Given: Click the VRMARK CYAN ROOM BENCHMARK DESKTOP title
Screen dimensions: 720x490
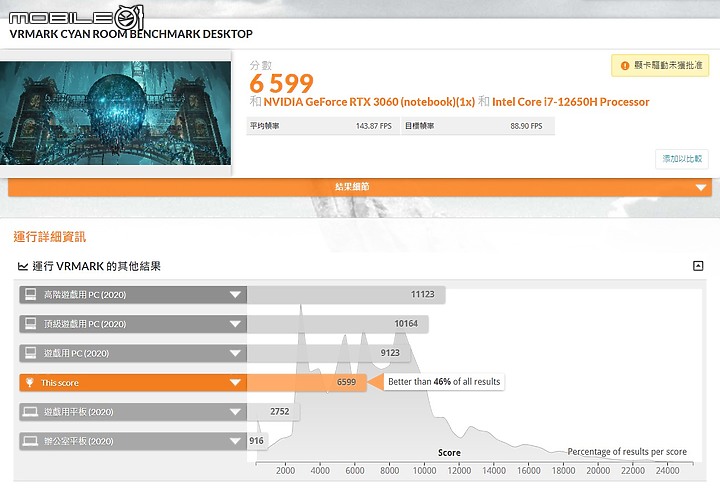Looking at the screenshot, I should click(x=131, y=34).
